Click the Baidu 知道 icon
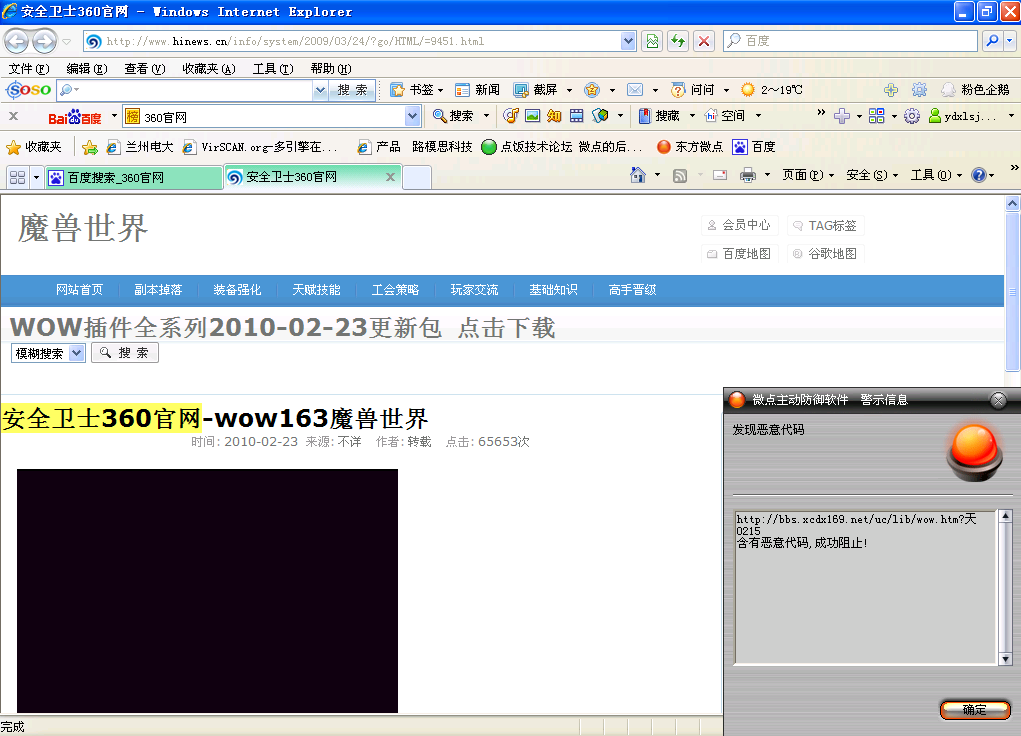Viewport: 1021px width, 736px height. pos(554,116)
